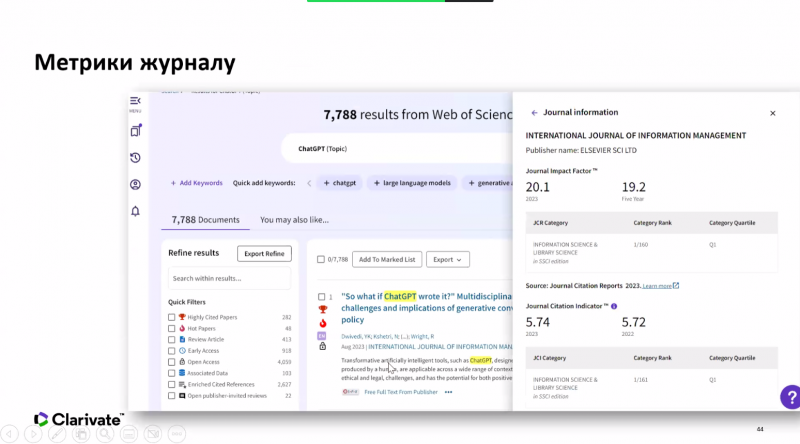The image size is (800, 444).
Task: Click the flame Hot Paper icon on result 1
Action: 322,323
